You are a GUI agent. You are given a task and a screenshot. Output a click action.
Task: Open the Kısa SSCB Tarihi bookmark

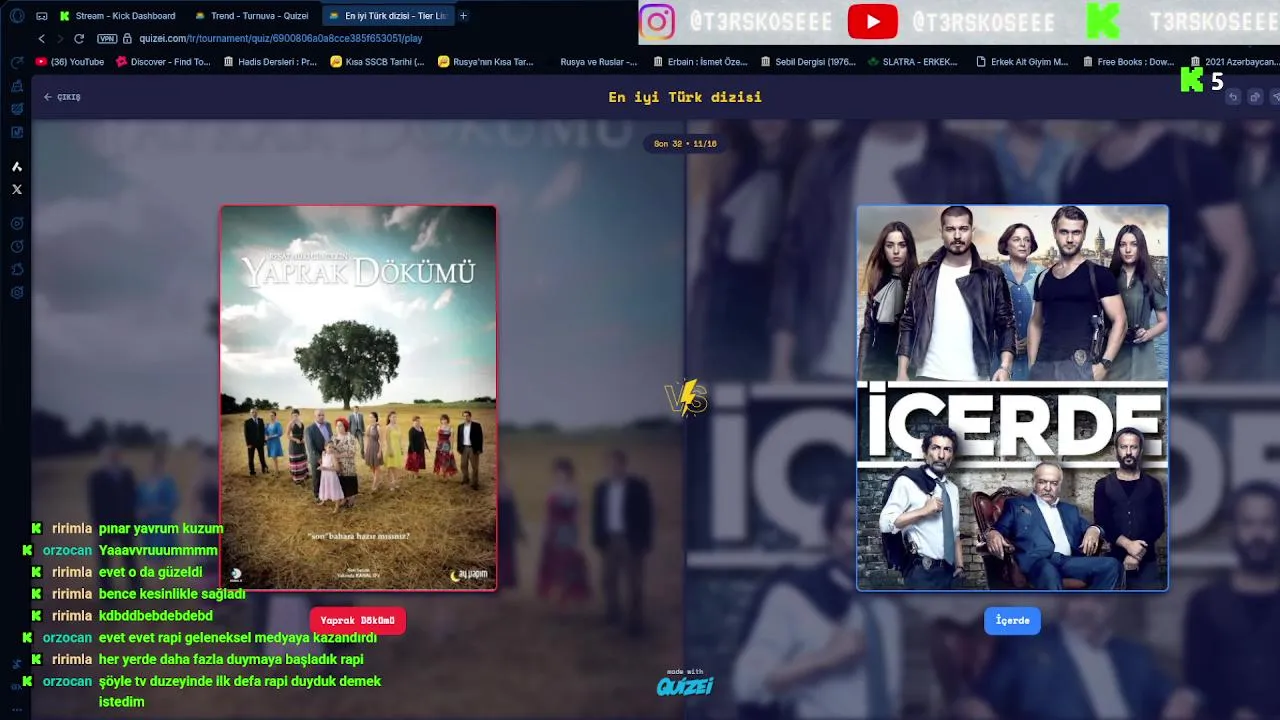377,62
